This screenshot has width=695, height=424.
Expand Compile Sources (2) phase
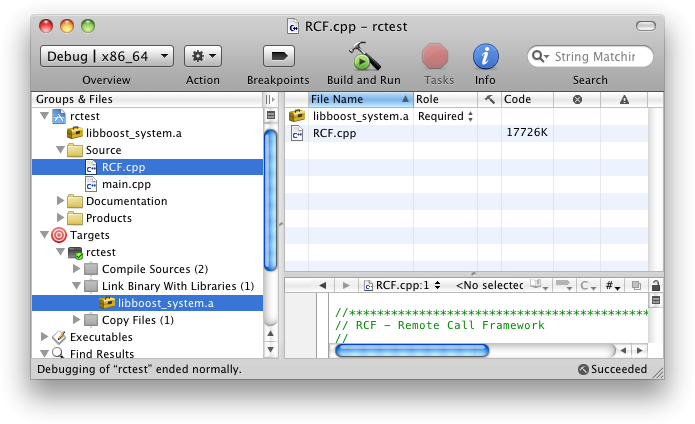(x=76, y=268)
